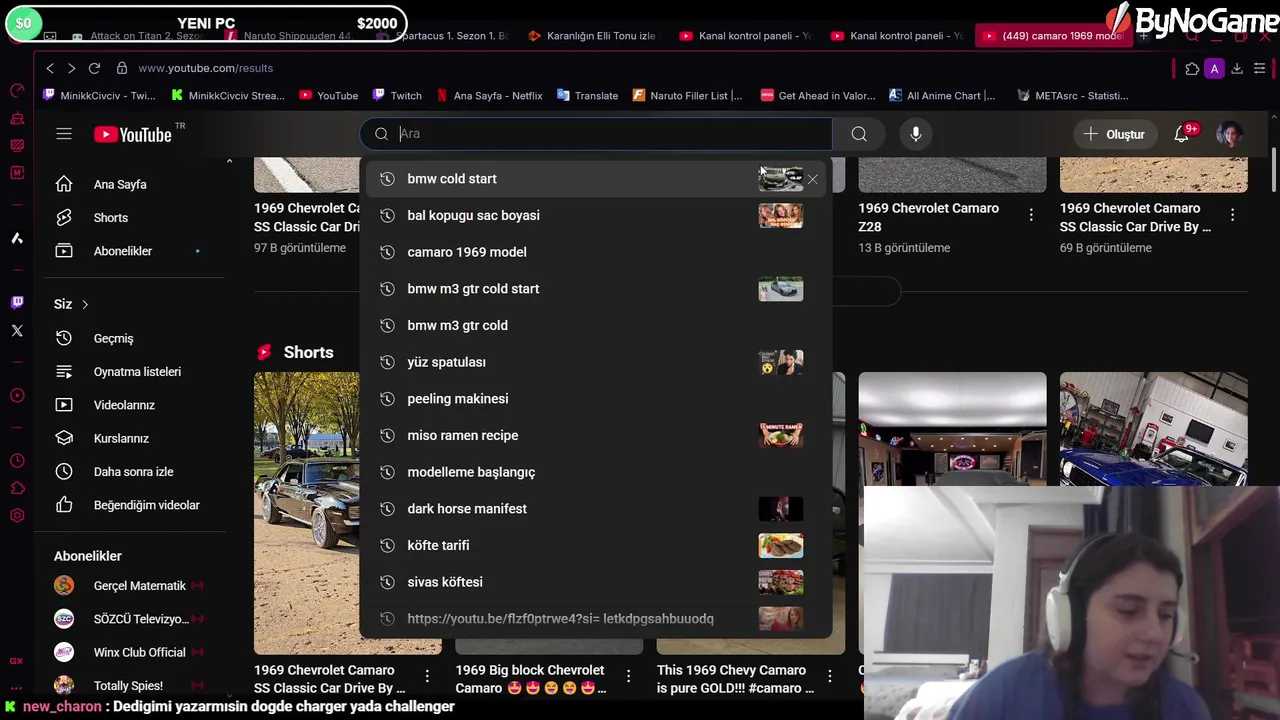Viewport: 1280px width, 720px height.
Task: Open Totally Spies! channel subscription
Action: pos(130,686)
